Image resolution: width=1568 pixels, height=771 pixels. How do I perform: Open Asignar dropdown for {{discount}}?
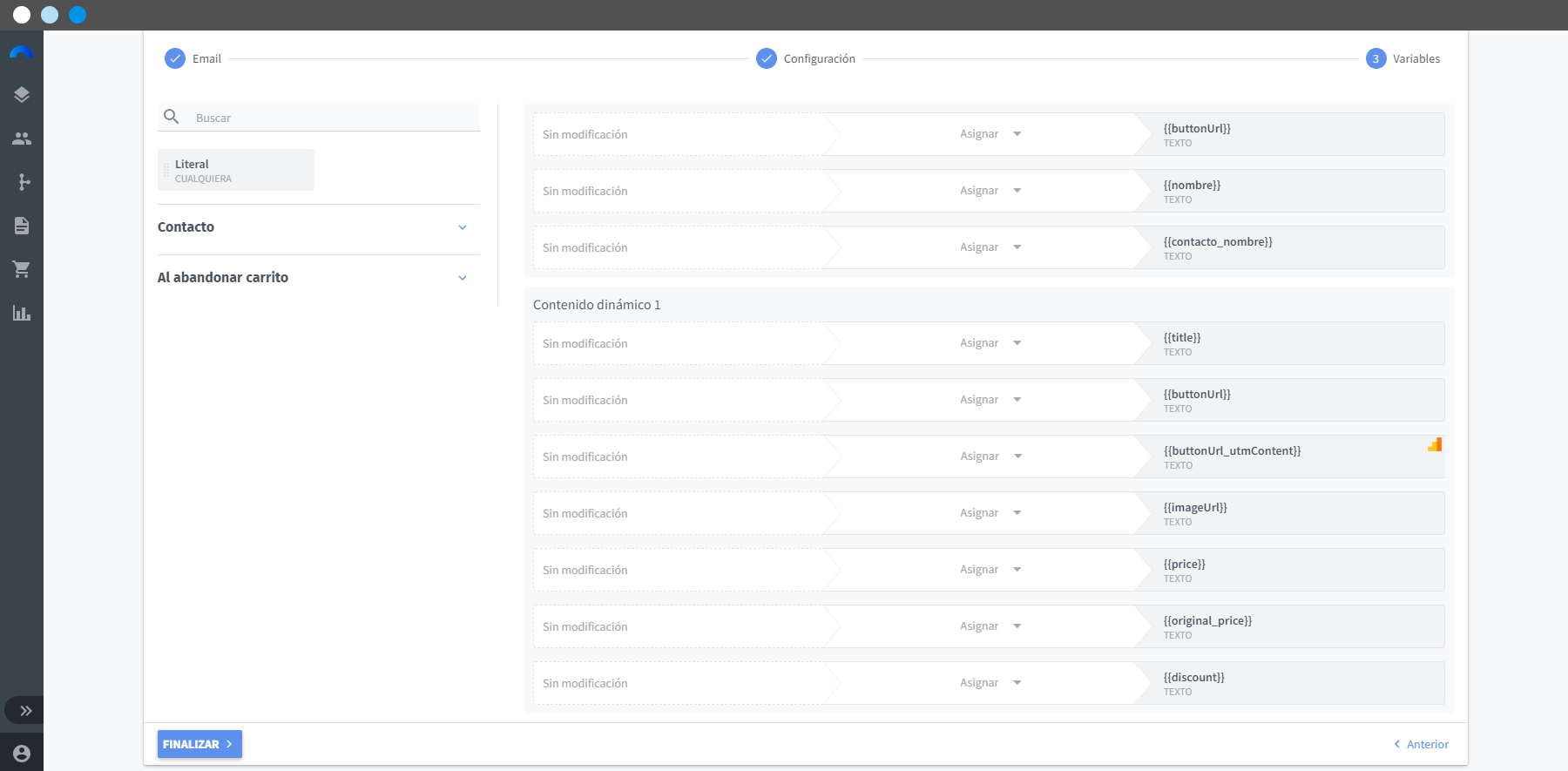coord(990,683)
